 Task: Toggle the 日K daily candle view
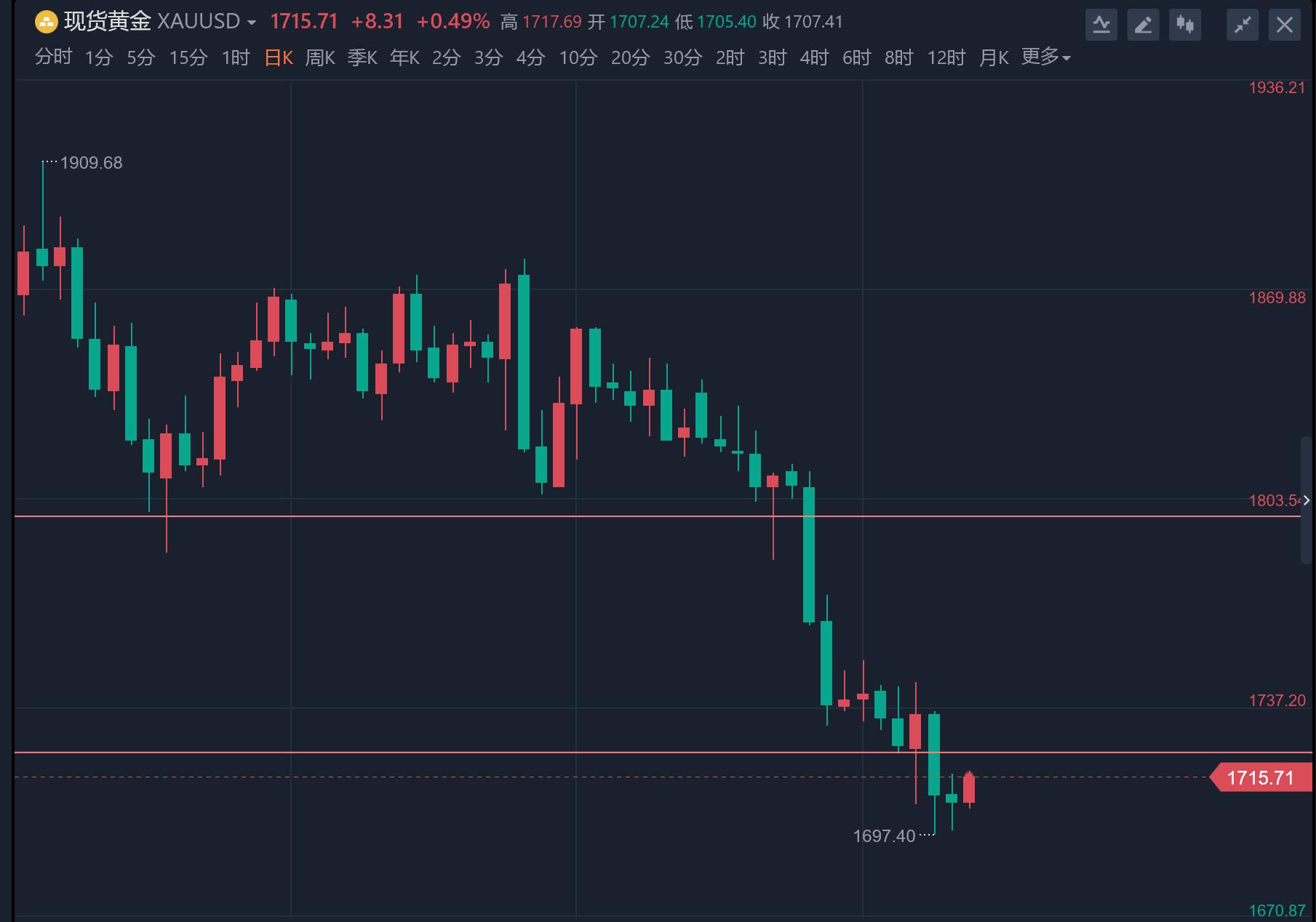tap(277, 57)
